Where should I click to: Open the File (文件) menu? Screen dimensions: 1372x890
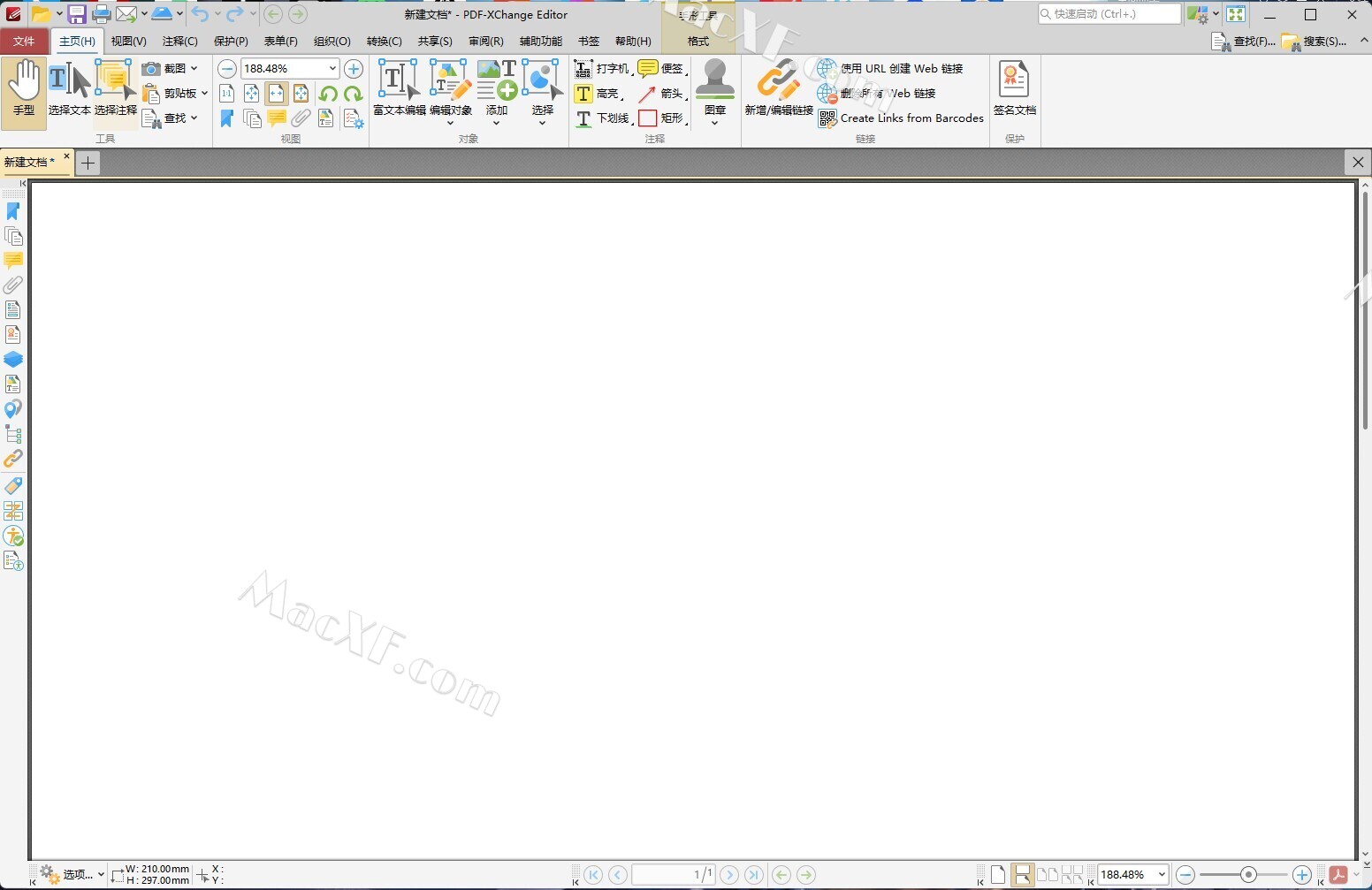point(24,41)
